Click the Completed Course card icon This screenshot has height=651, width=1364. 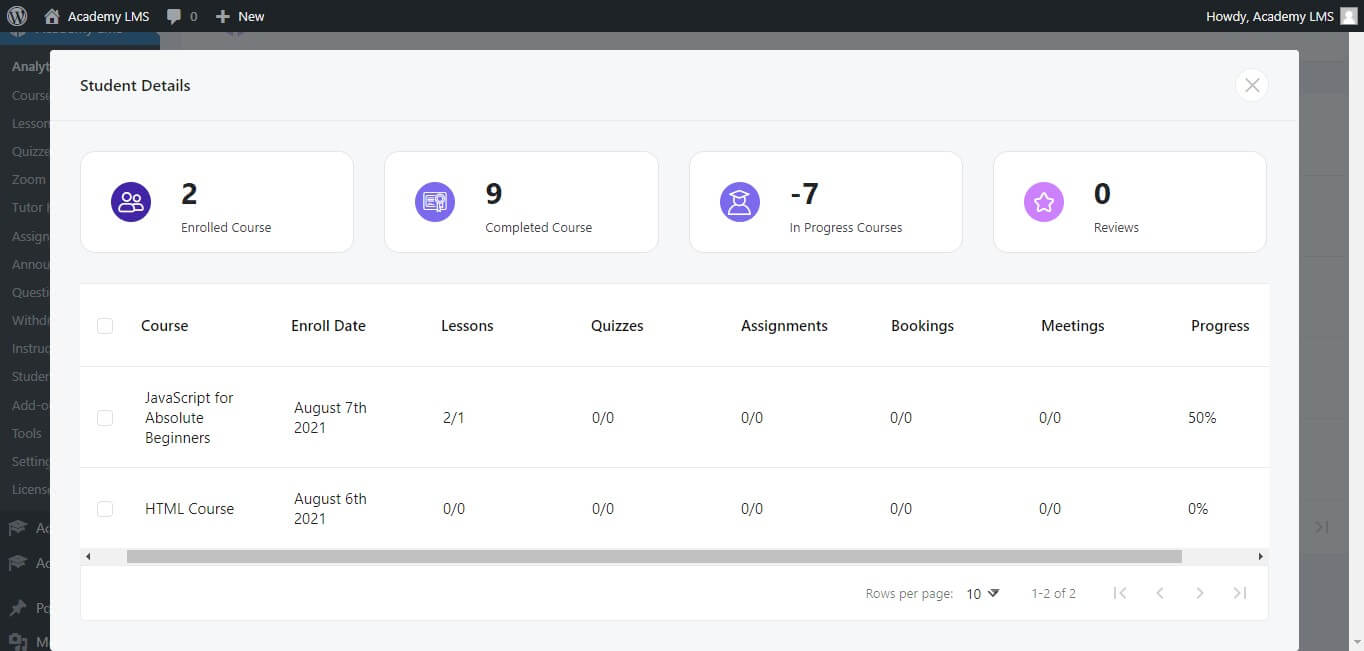(x=435, y=201)
